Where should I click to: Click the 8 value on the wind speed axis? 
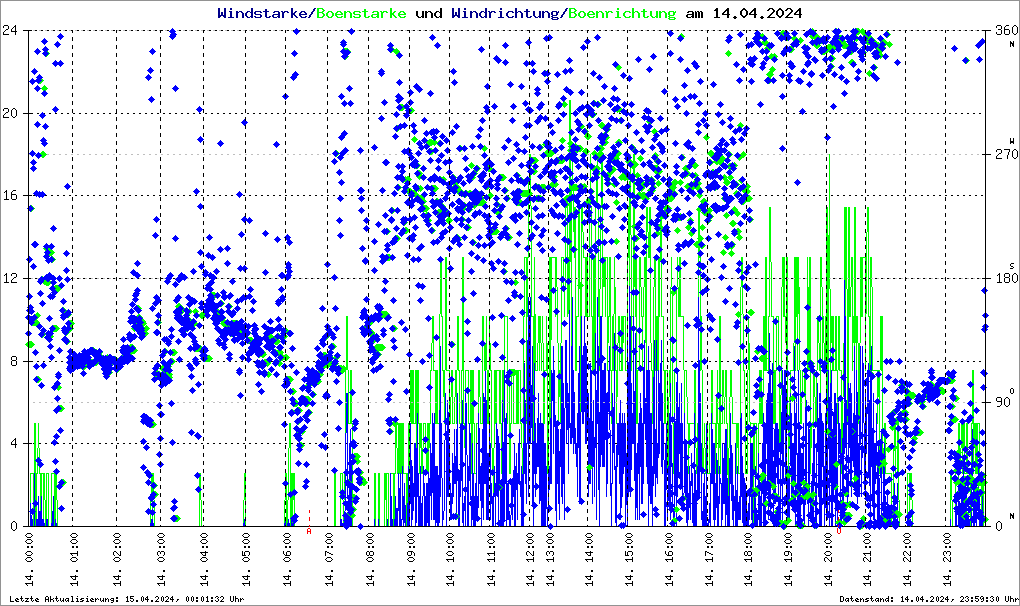(x=13, y=361)
